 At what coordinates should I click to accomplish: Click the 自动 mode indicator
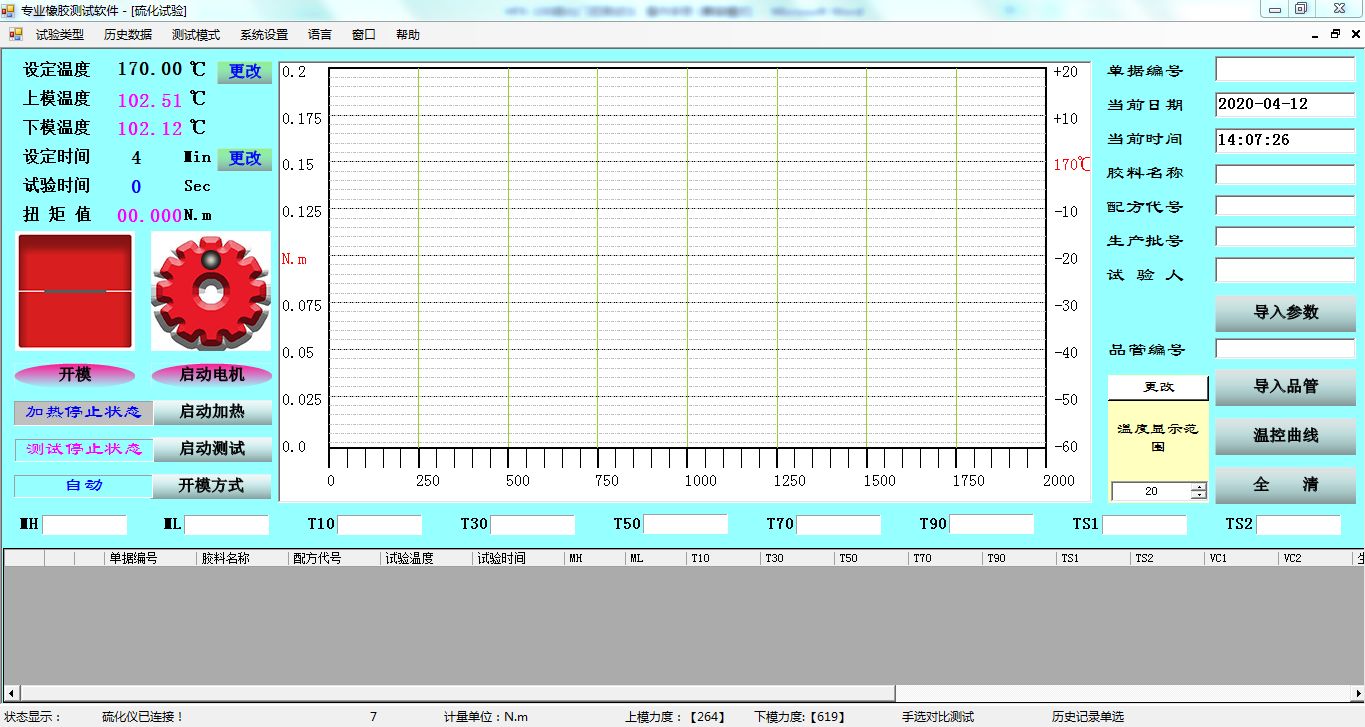click(x=84, y=486)
